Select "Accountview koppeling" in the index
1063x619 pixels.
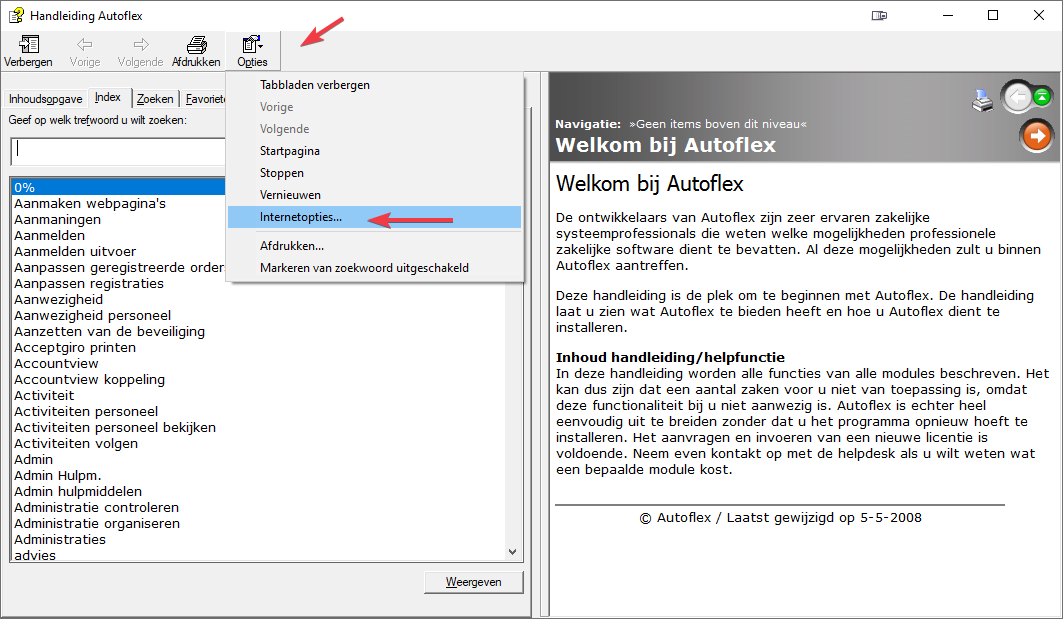pyautogui.click(x=89, y=380)
